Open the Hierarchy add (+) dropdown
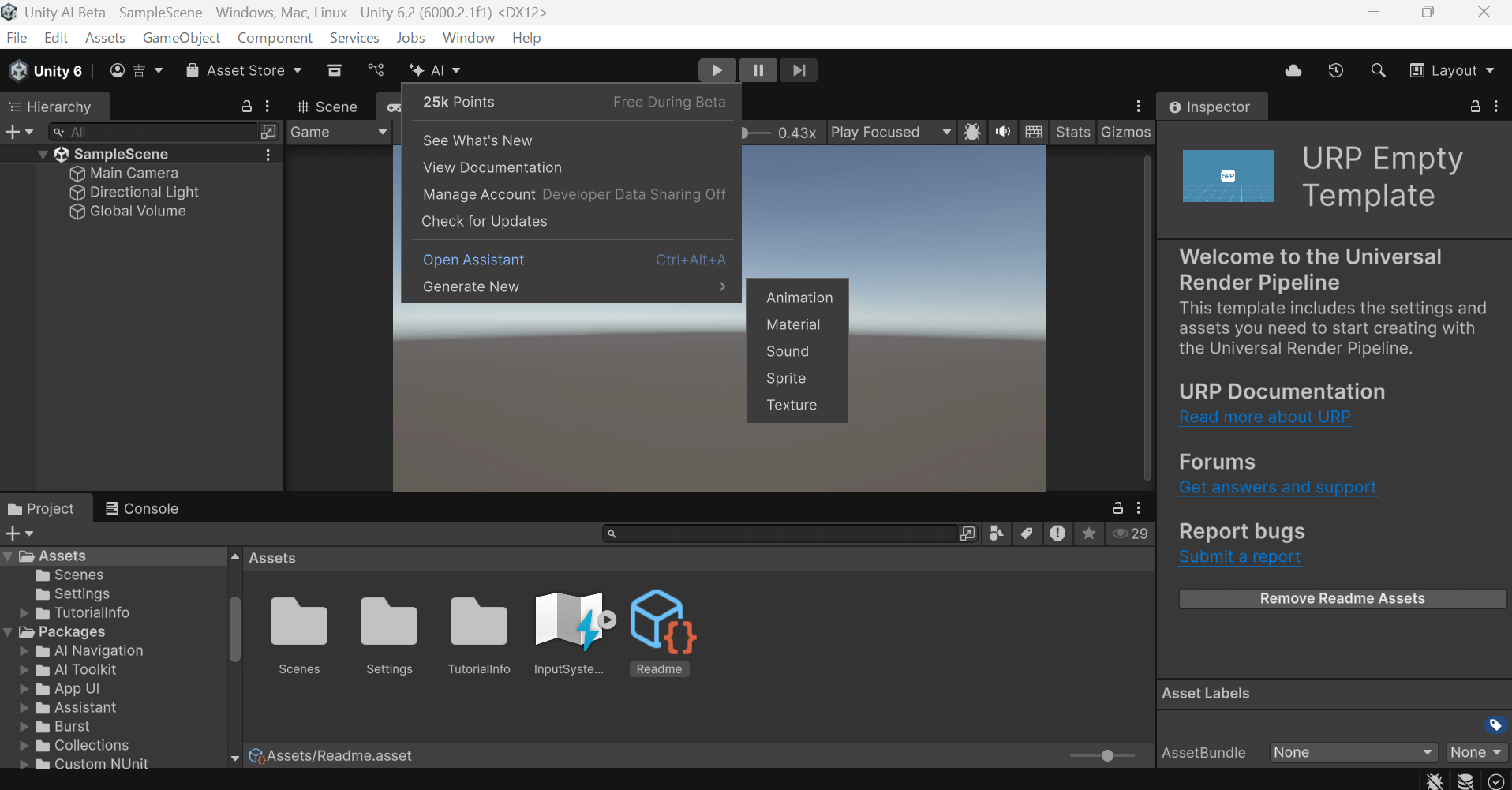This screenshot has height=790, width=1512. (19, 132)
